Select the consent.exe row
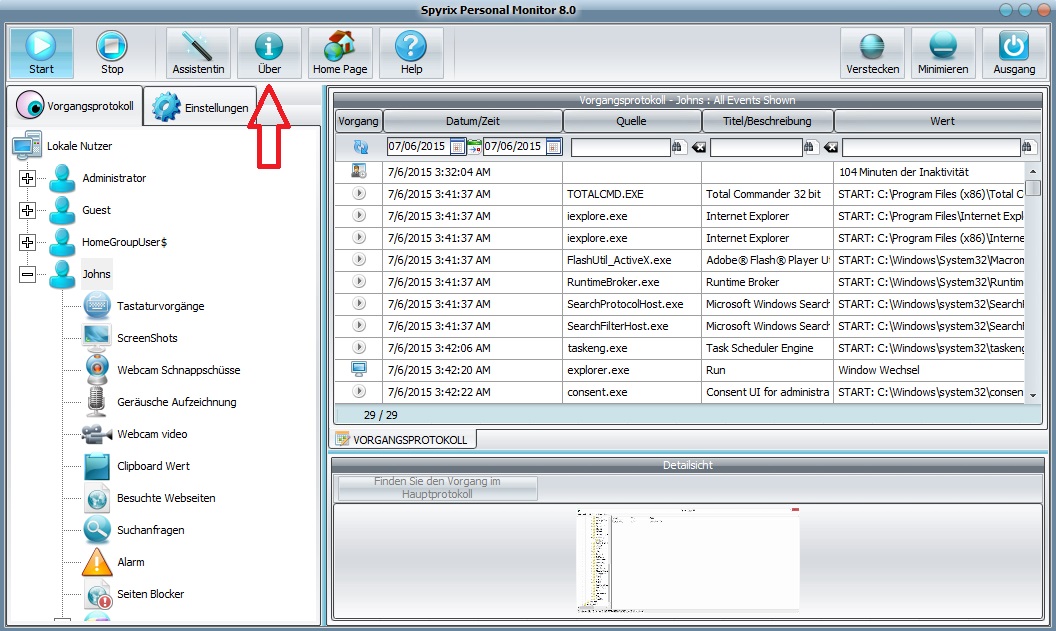This screenshot has width=1056, height=631. click(680, 392)
